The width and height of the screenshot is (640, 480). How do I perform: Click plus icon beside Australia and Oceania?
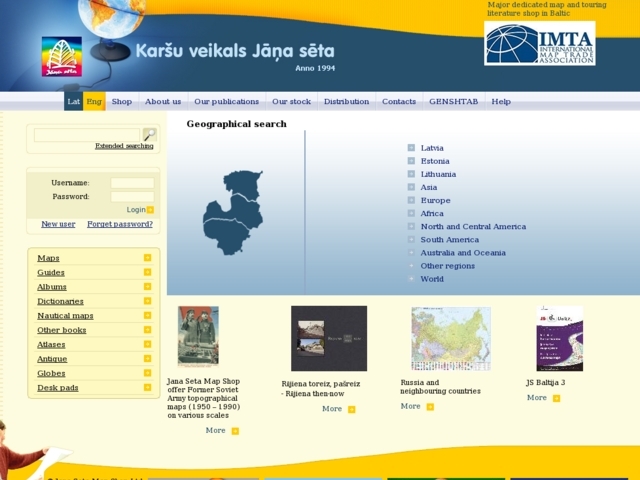click(x=411, y=252)
